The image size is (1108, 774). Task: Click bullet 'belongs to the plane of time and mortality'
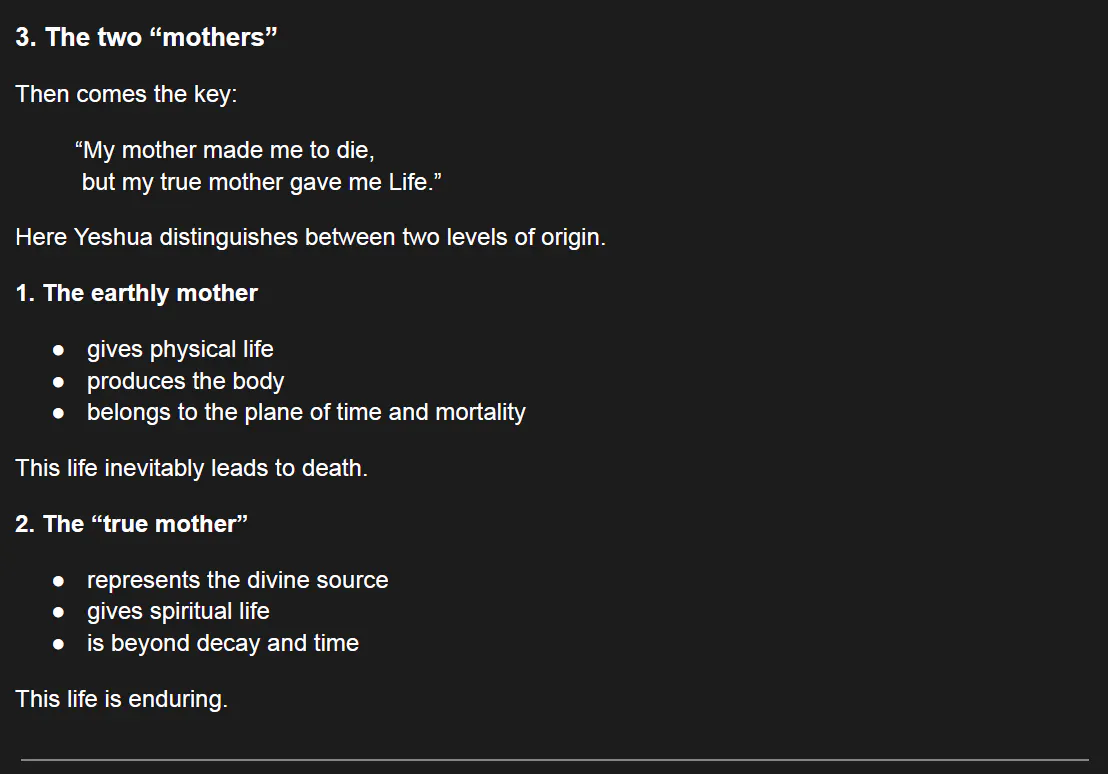(306, 412)
